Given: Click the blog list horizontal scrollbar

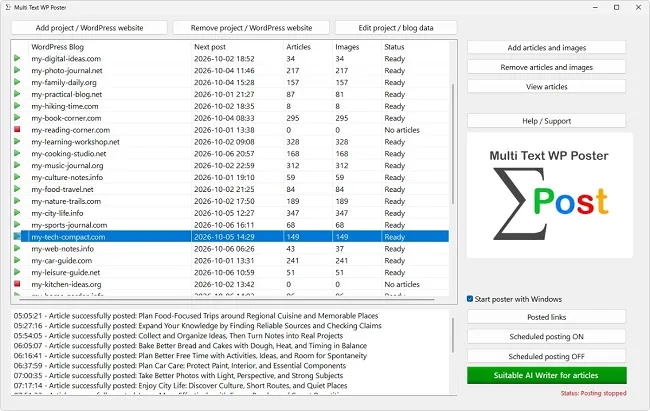Looking at the screenshot, I should (227, 299).
